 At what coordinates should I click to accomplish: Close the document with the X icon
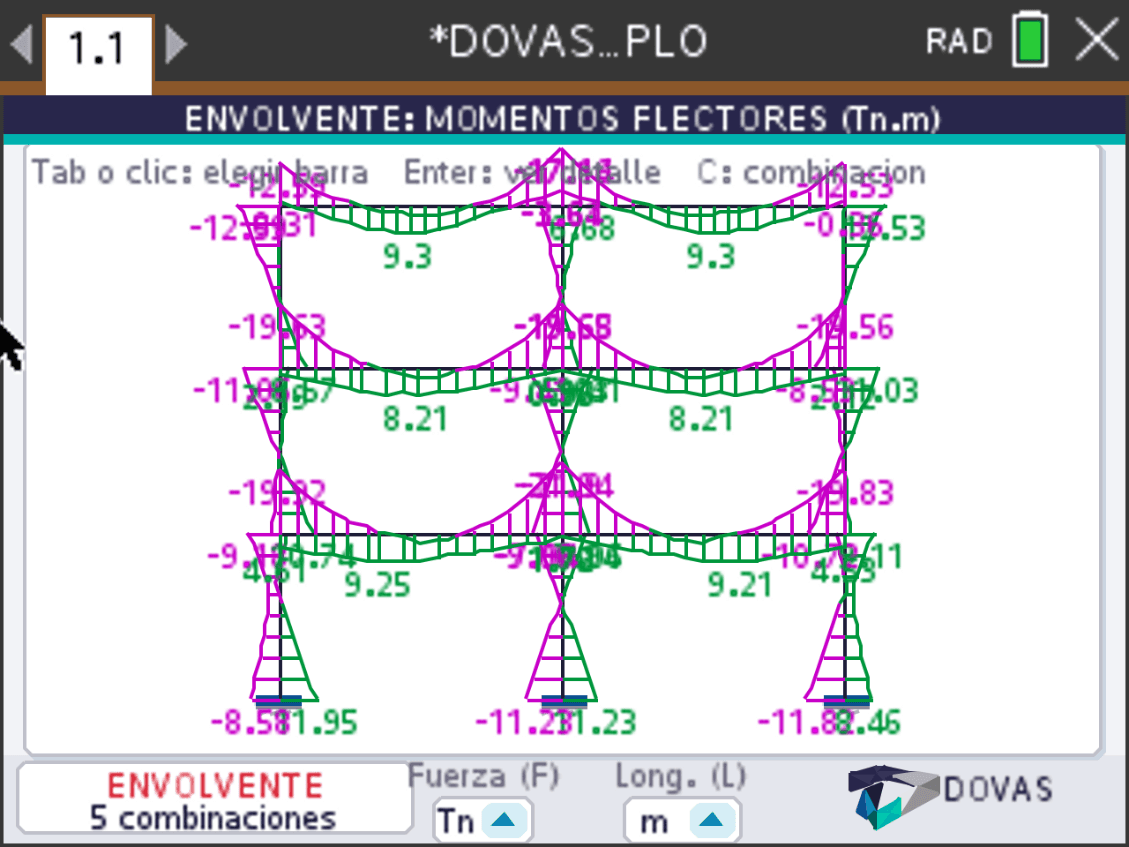point(1097,40)
